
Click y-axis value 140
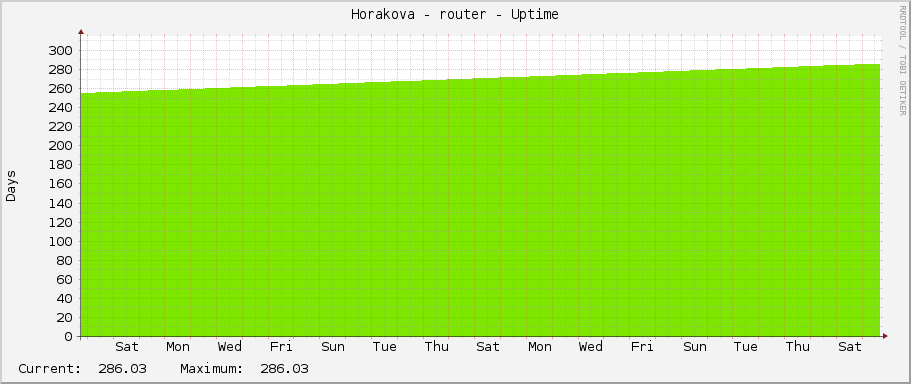coord(61,203)
